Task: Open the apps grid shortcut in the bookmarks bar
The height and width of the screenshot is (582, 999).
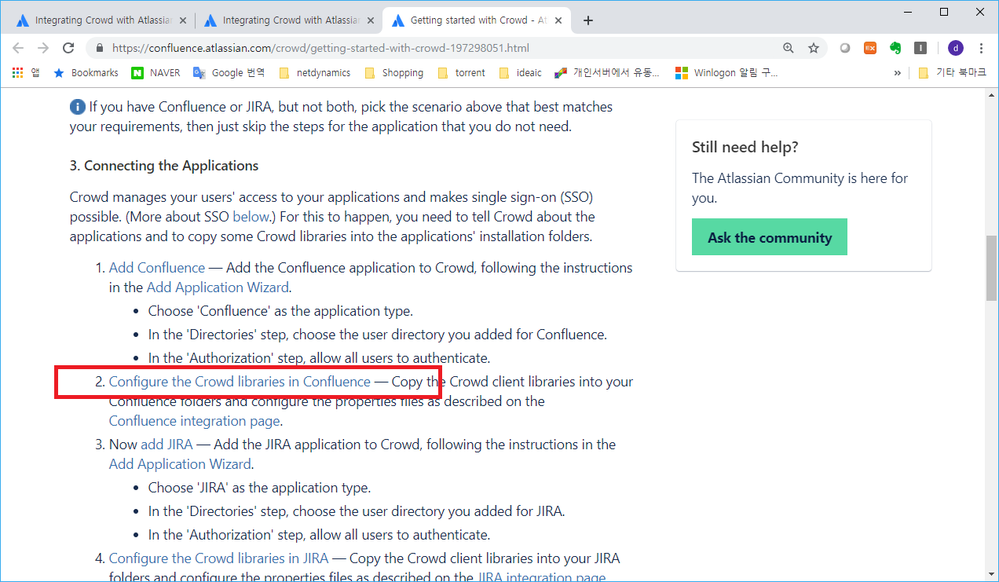Action: [x=18, y=73]
